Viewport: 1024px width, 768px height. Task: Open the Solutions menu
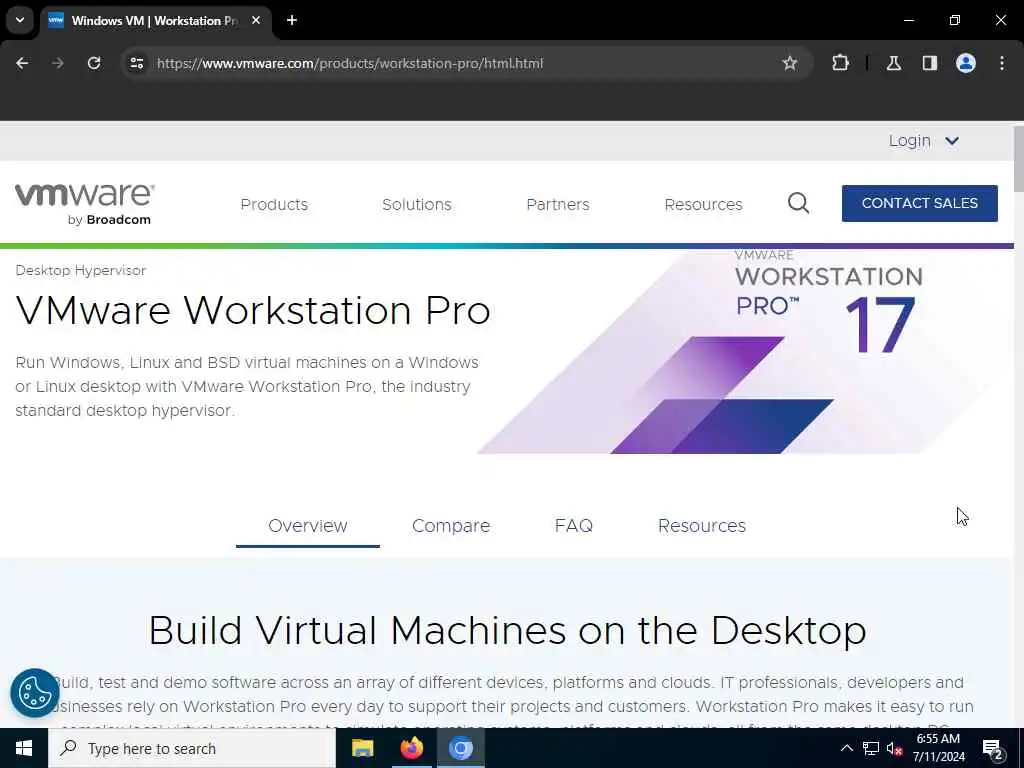coord(417,204)
